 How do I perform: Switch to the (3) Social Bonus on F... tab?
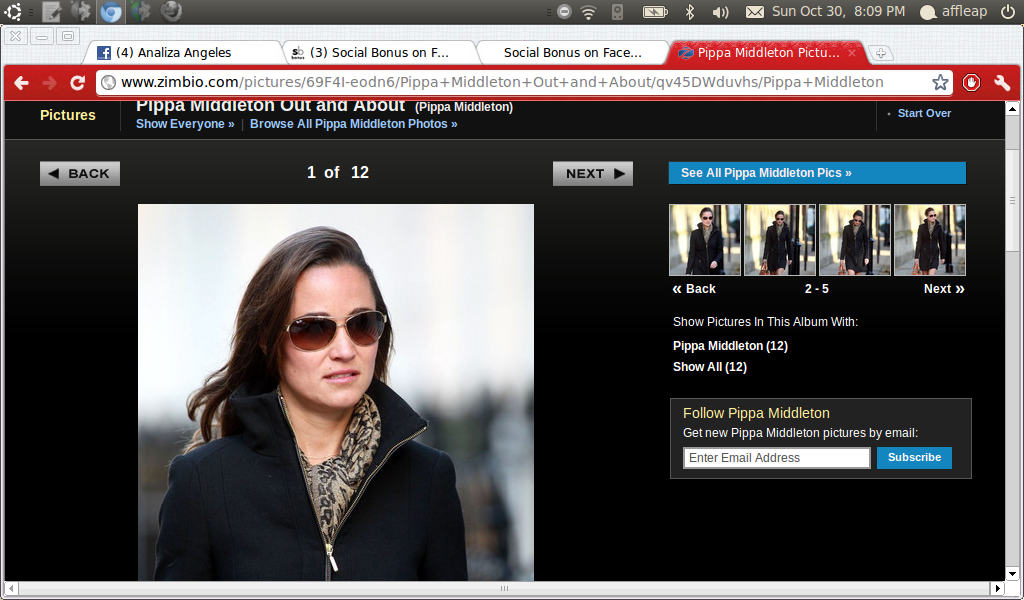tap(379, 53)
